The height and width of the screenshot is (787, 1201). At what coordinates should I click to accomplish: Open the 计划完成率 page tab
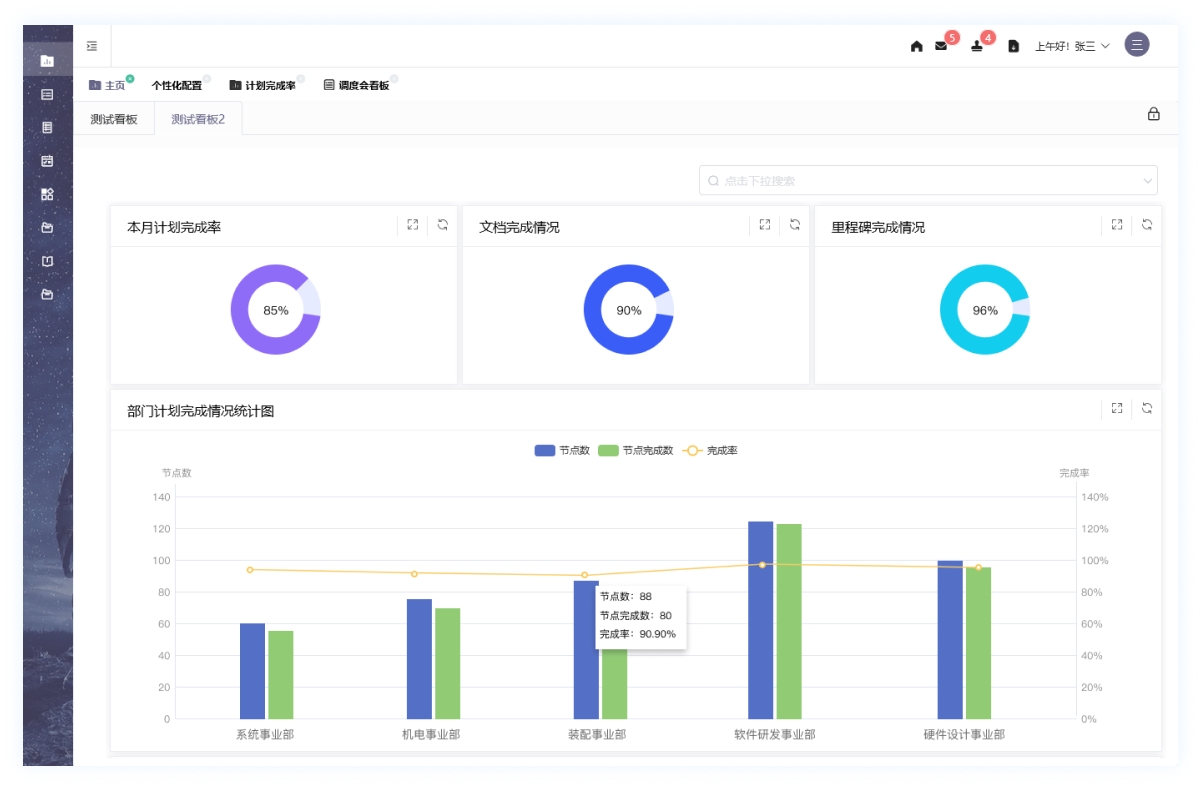[x=263, y=86]
